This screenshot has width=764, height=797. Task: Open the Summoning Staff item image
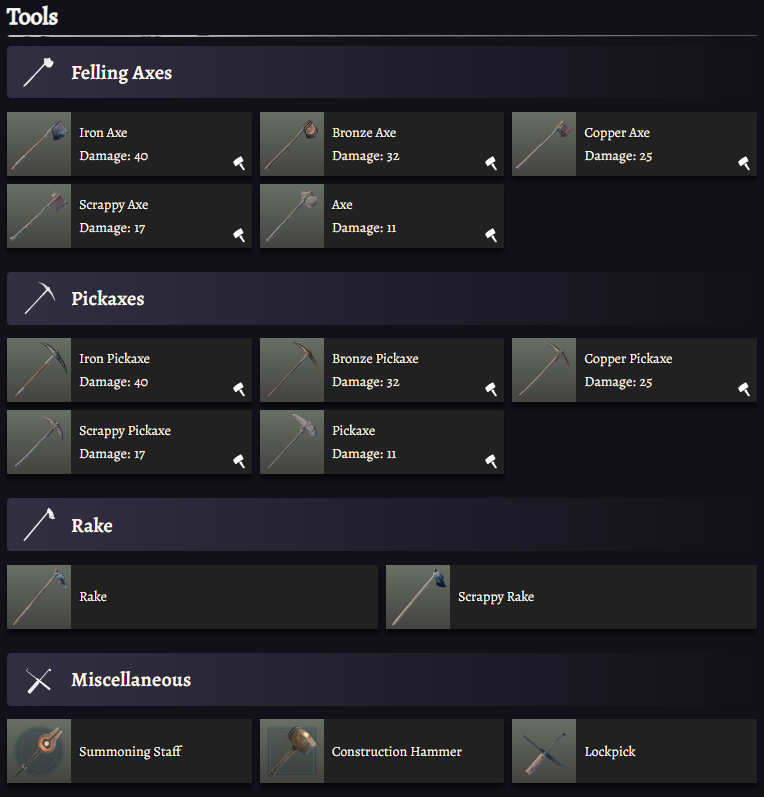(x=39, y=751)
